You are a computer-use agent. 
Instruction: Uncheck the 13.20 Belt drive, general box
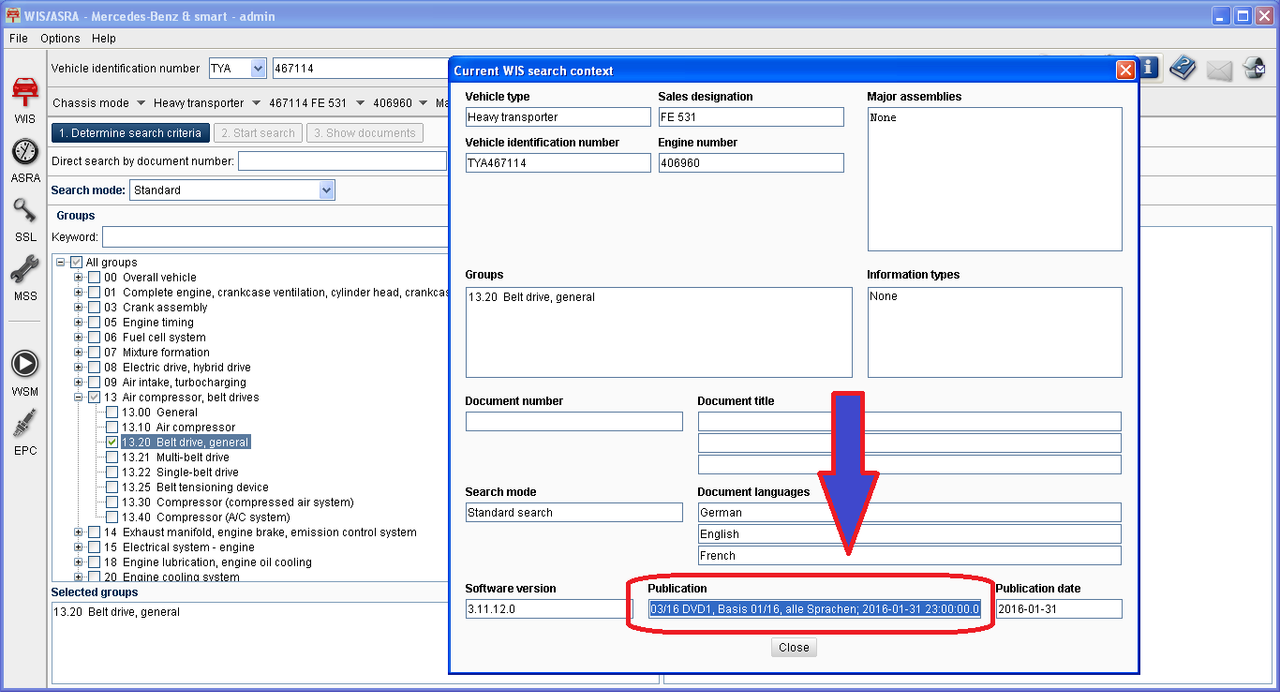click(112, 442)
